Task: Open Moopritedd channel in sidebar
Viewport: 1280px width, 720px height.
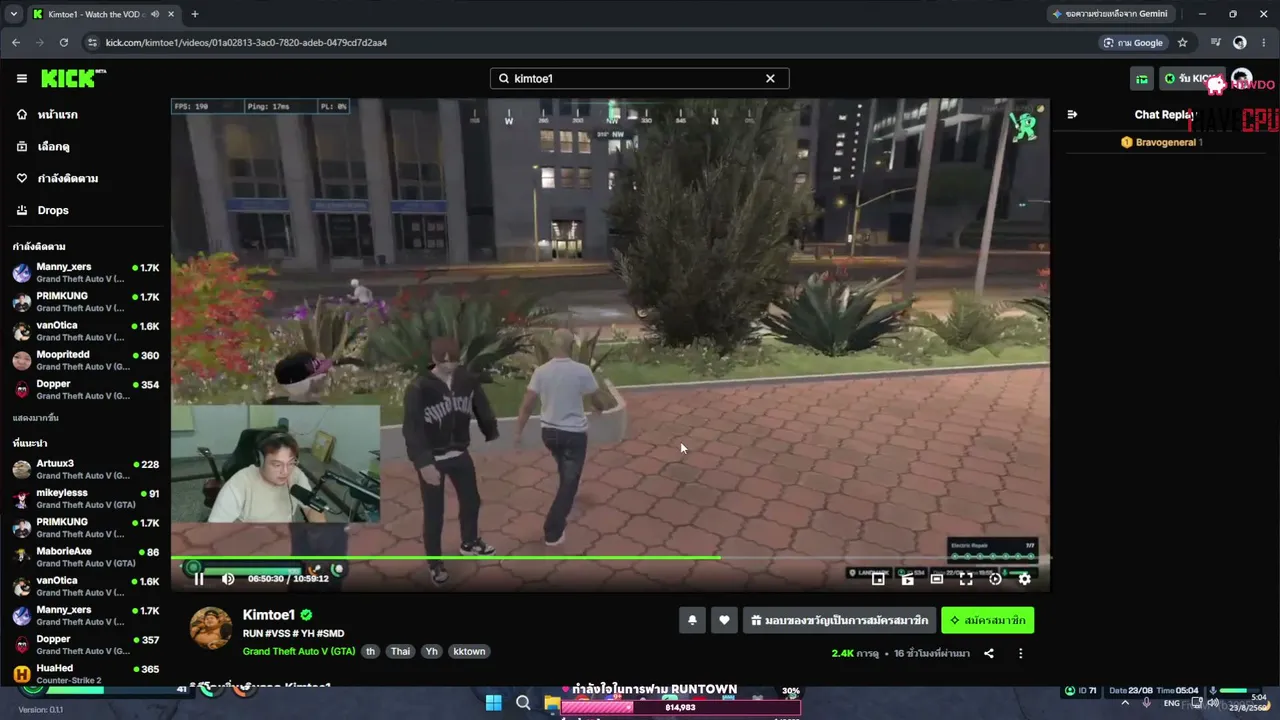Action: point(85,361)
